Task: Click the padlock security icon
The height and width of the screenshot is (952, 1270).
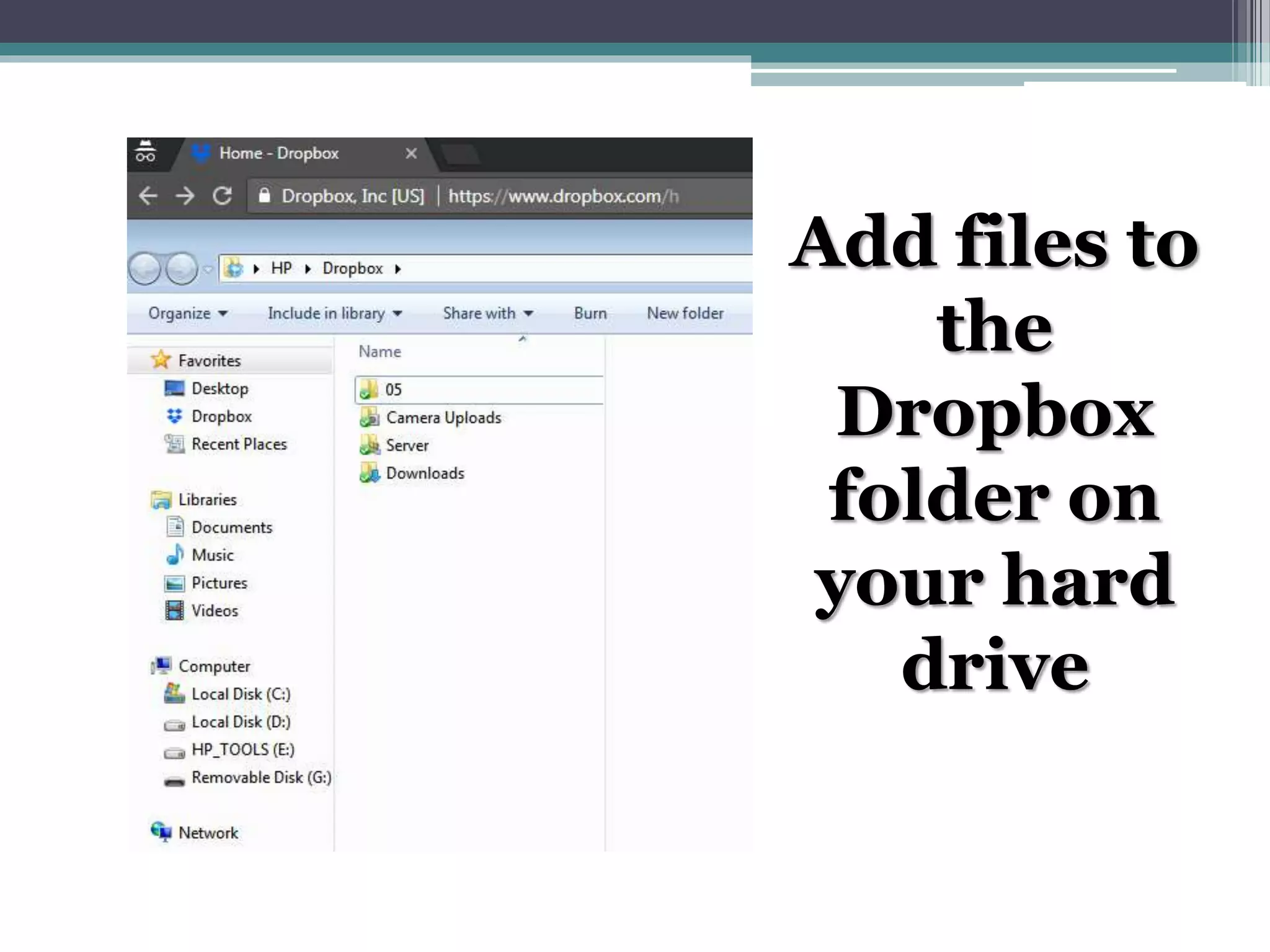Action: (x=265, y=195)
